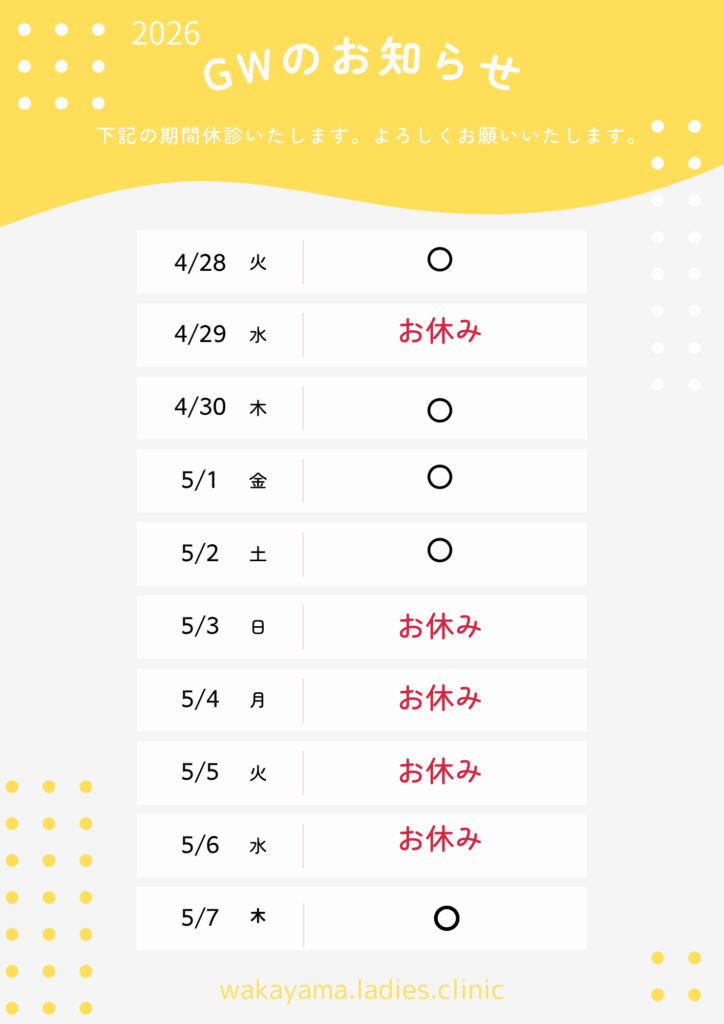Select the red お休み text for 5/3

click(440, 627)
